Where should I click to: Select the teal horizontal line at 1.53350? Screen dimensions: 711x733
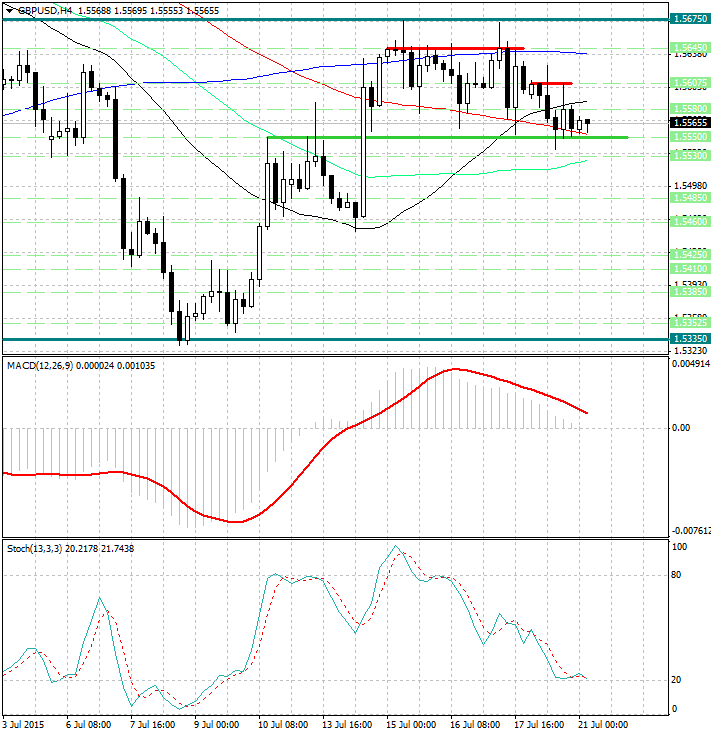point(335,339)
